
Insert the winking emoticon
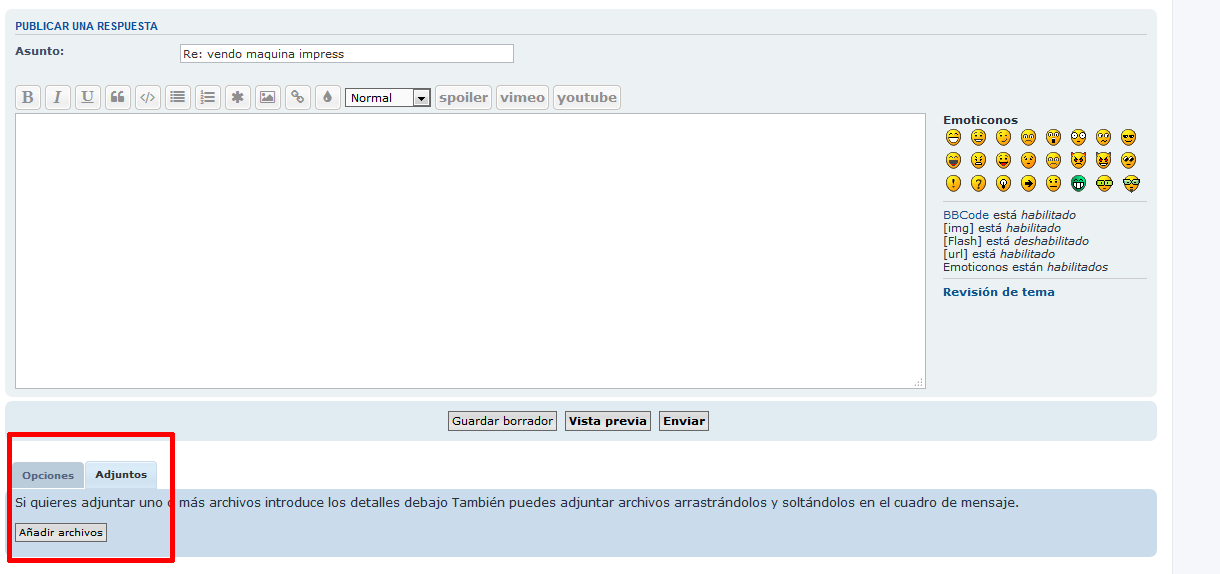1004,137
